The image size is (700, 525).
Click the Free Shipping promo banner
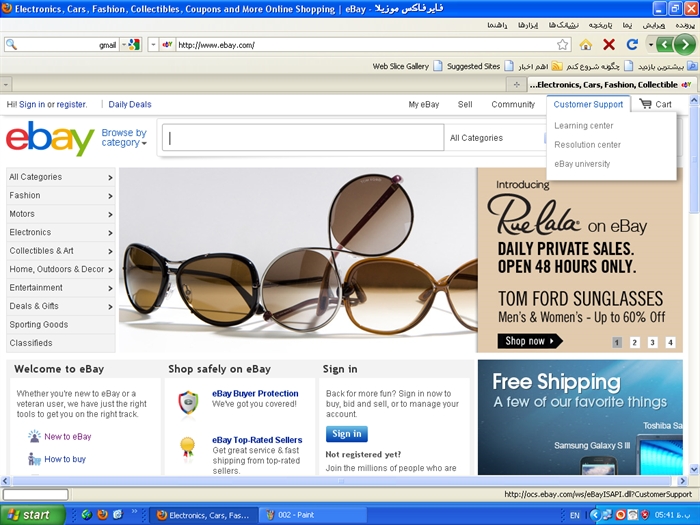(580, 417)
